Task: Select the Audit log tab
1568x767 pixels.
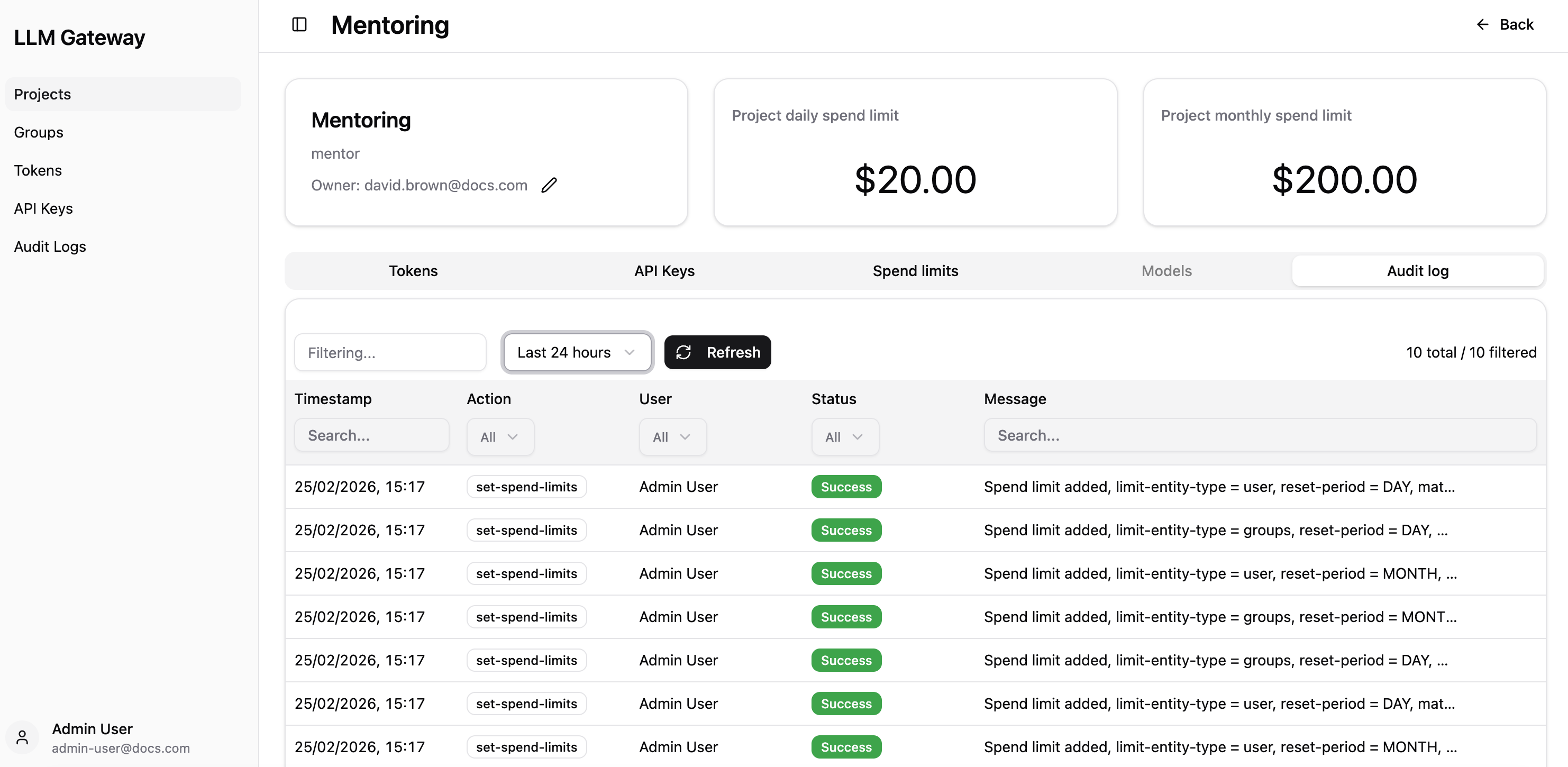Action: (x=1418, y=271)
